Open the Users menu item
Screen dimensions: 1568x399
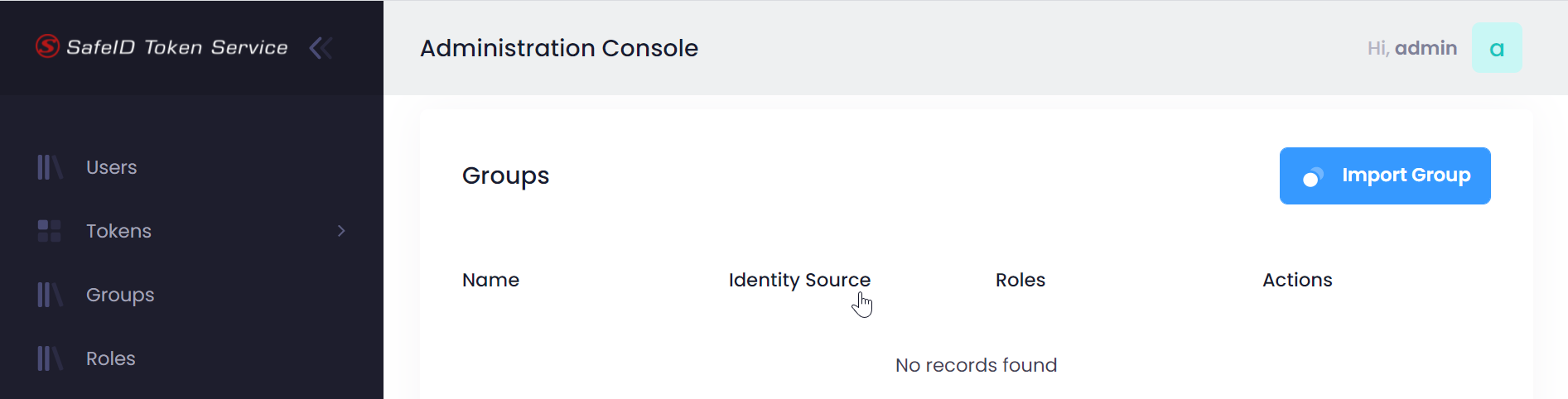click(x=112, y=167)
